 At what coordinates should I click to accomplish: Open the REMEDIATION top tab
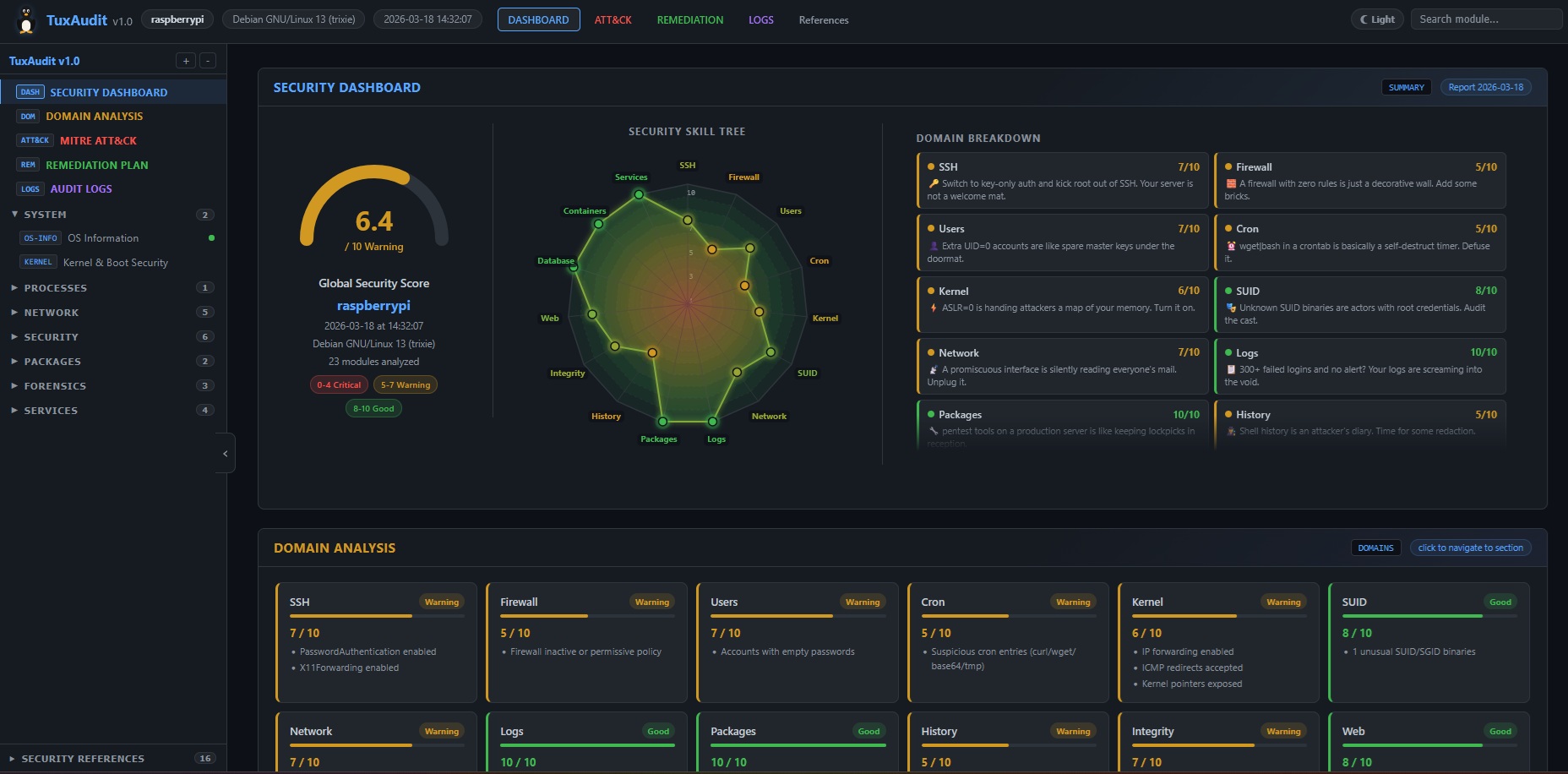690,19
